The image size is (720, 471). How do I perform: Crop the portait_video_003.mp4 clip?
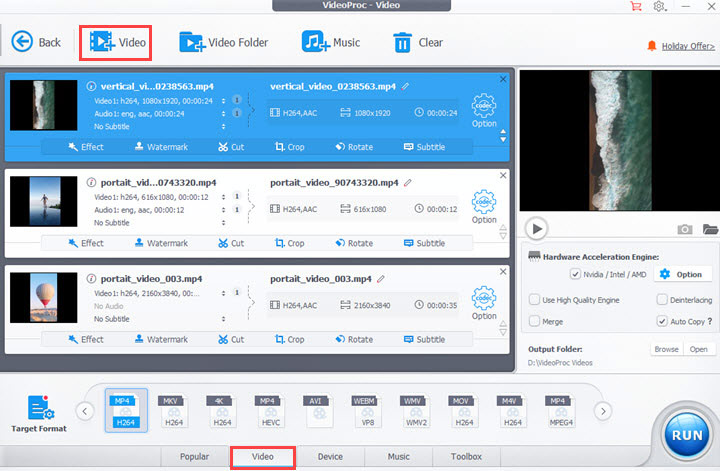289,339
